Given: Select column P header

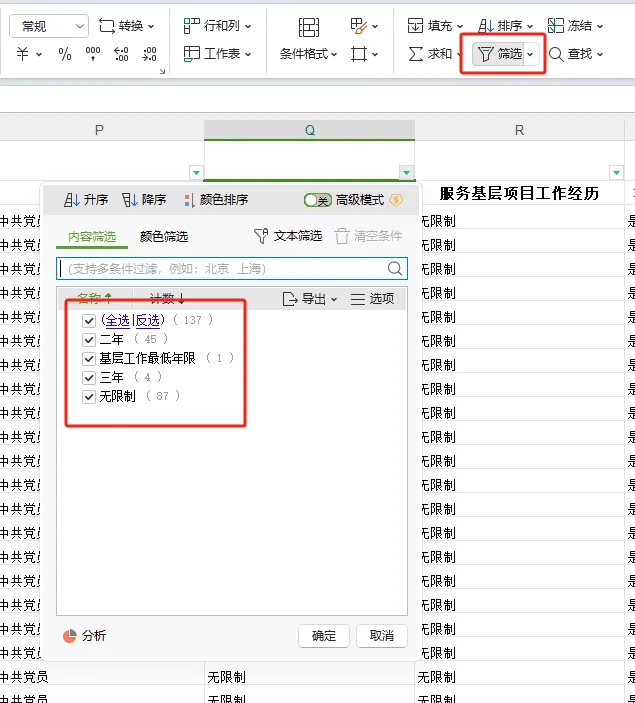Looking at the screenshot, I should tap(99, 130).
